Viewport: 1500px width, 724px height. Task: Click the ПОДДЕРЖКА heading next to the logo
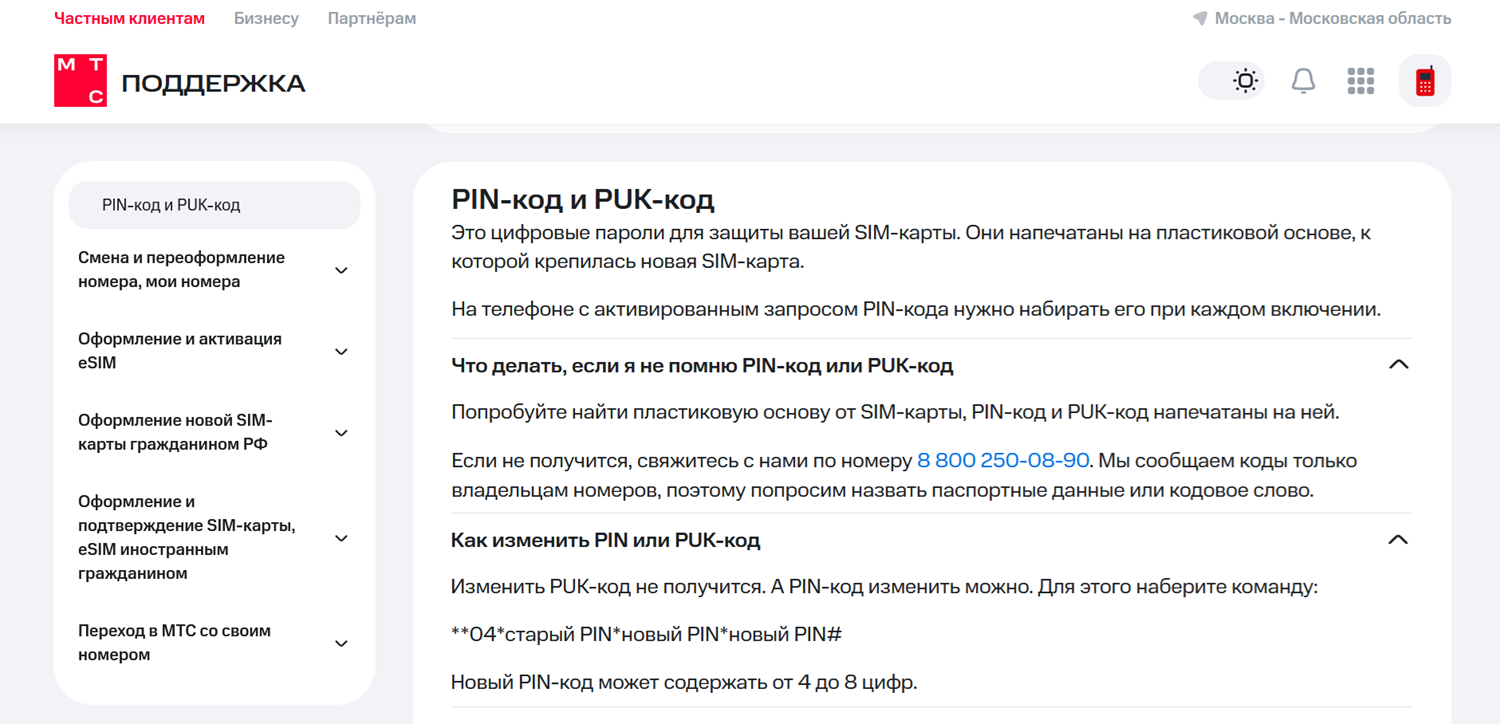coord(213,84)
